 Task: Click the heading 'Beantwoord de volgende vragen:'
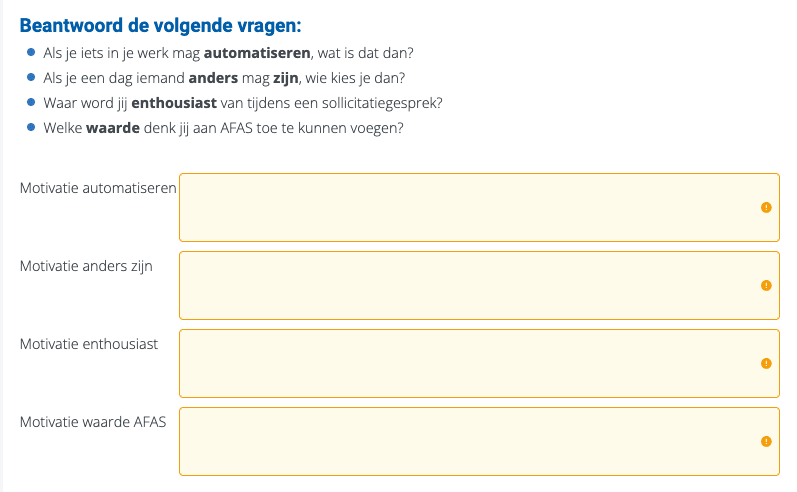point(160,25)
